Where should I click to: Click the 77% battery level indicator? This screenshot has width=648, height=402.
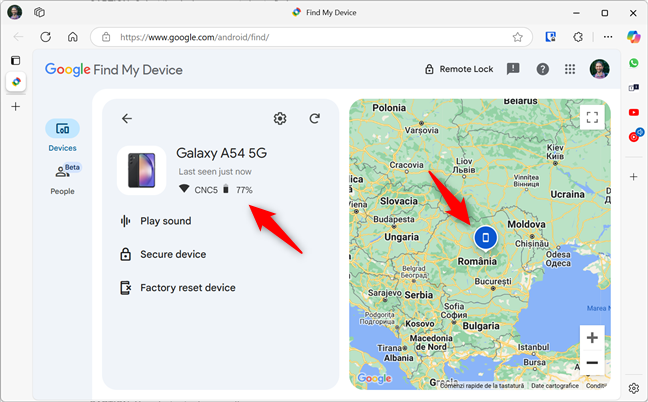pos(244,190)
